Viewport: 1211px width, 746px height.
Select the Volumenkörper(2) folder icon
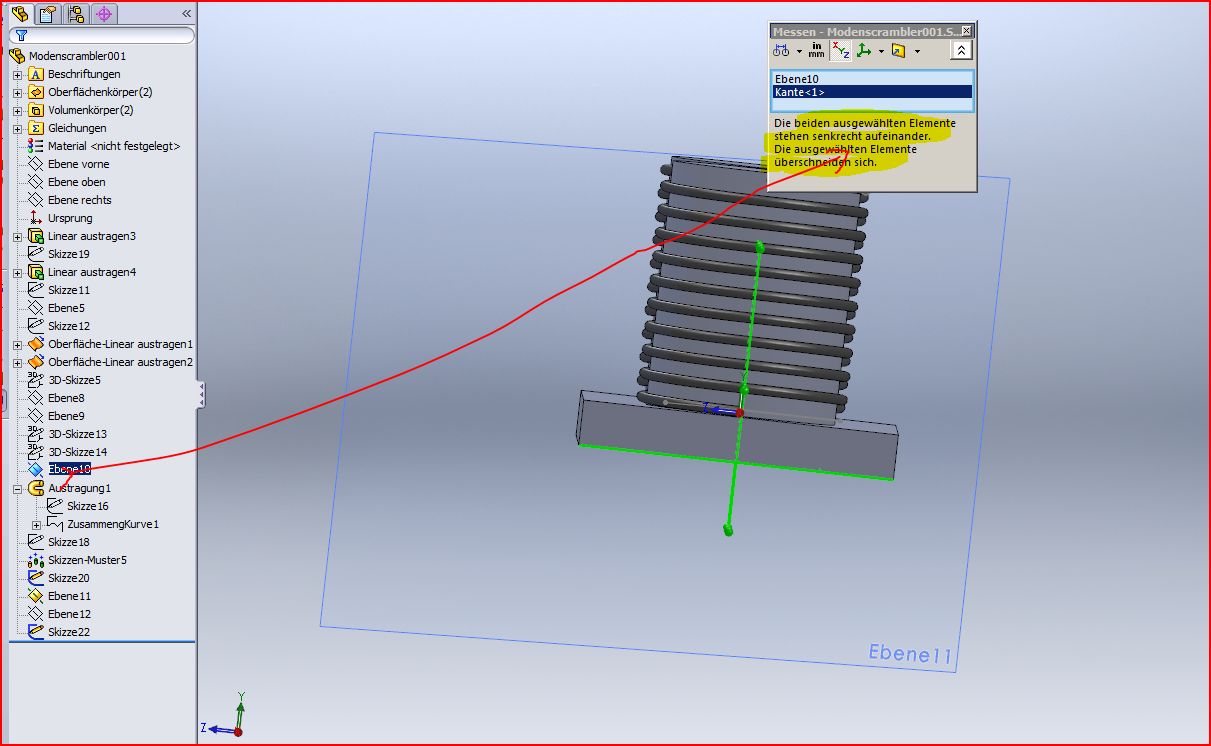click(x=36, y=110)
